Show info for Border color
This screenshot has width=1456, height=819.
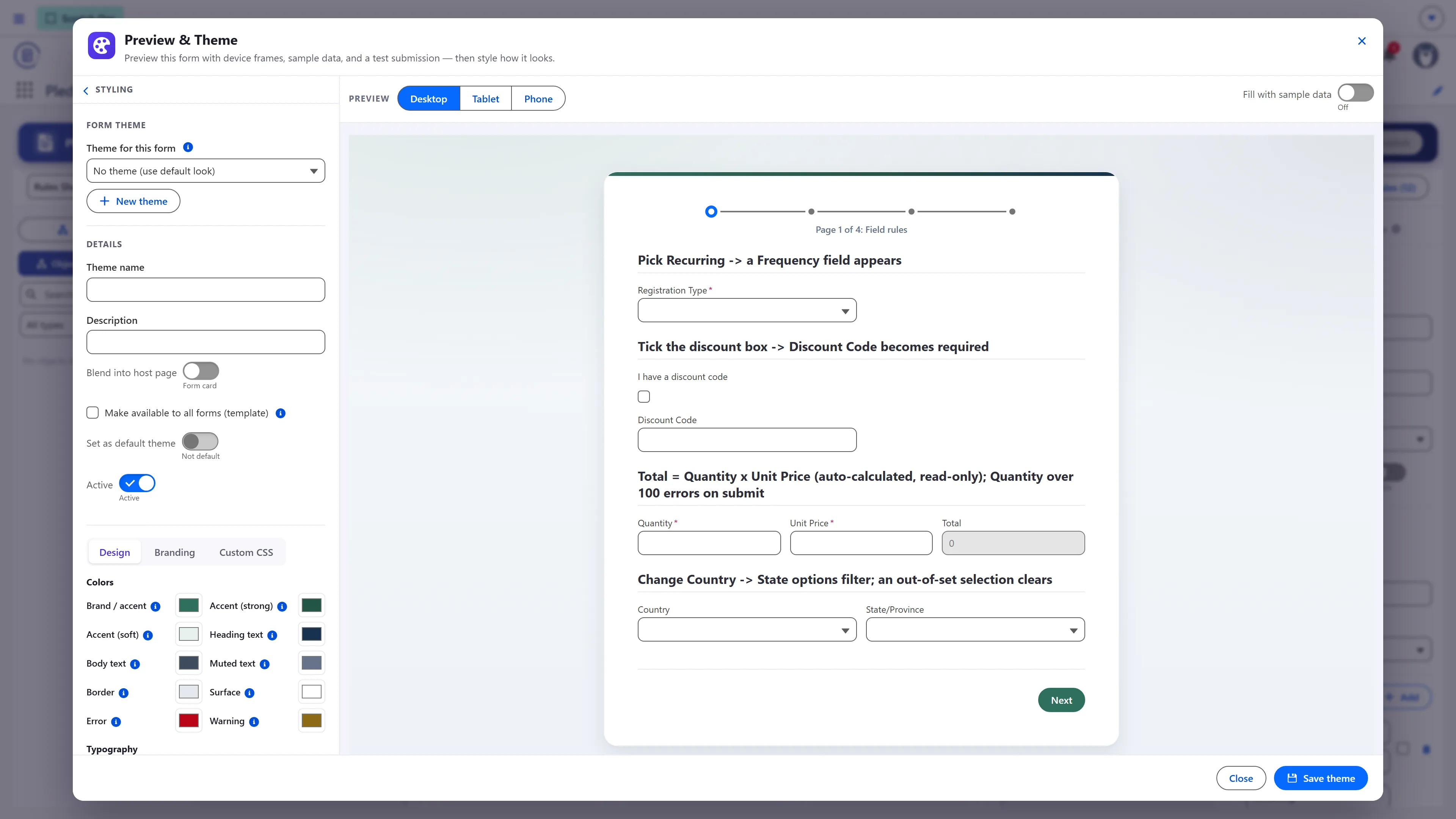pos(124,693)
